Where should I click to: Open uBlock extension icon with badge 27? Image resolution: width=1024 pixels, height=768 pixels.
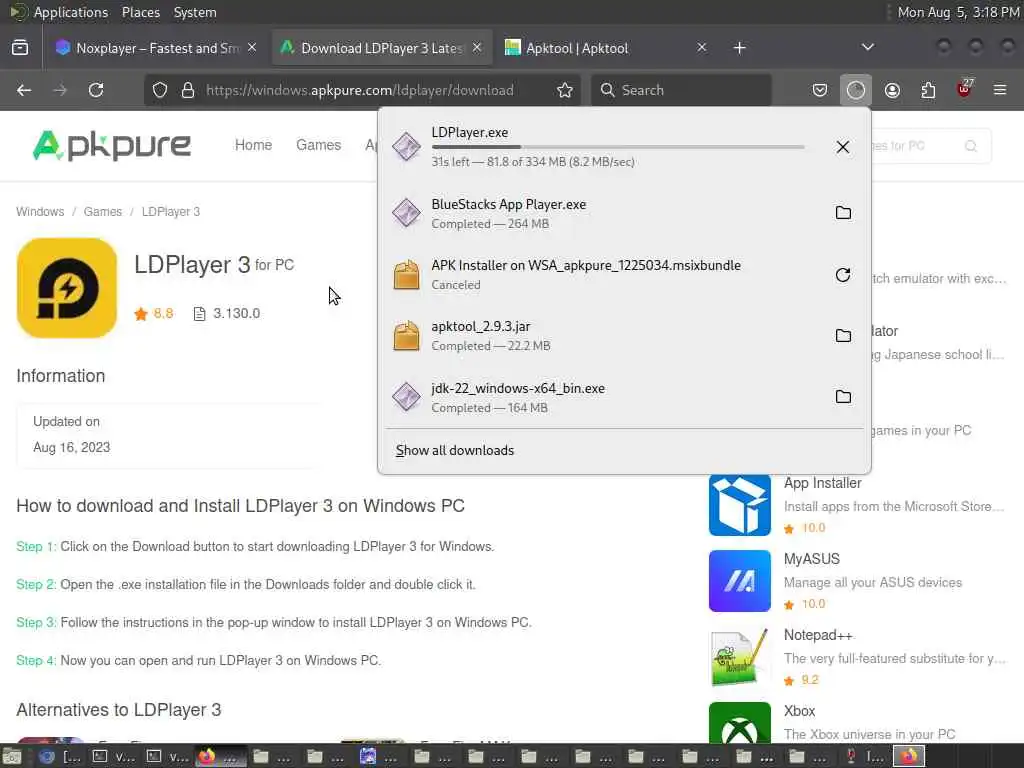964,90
